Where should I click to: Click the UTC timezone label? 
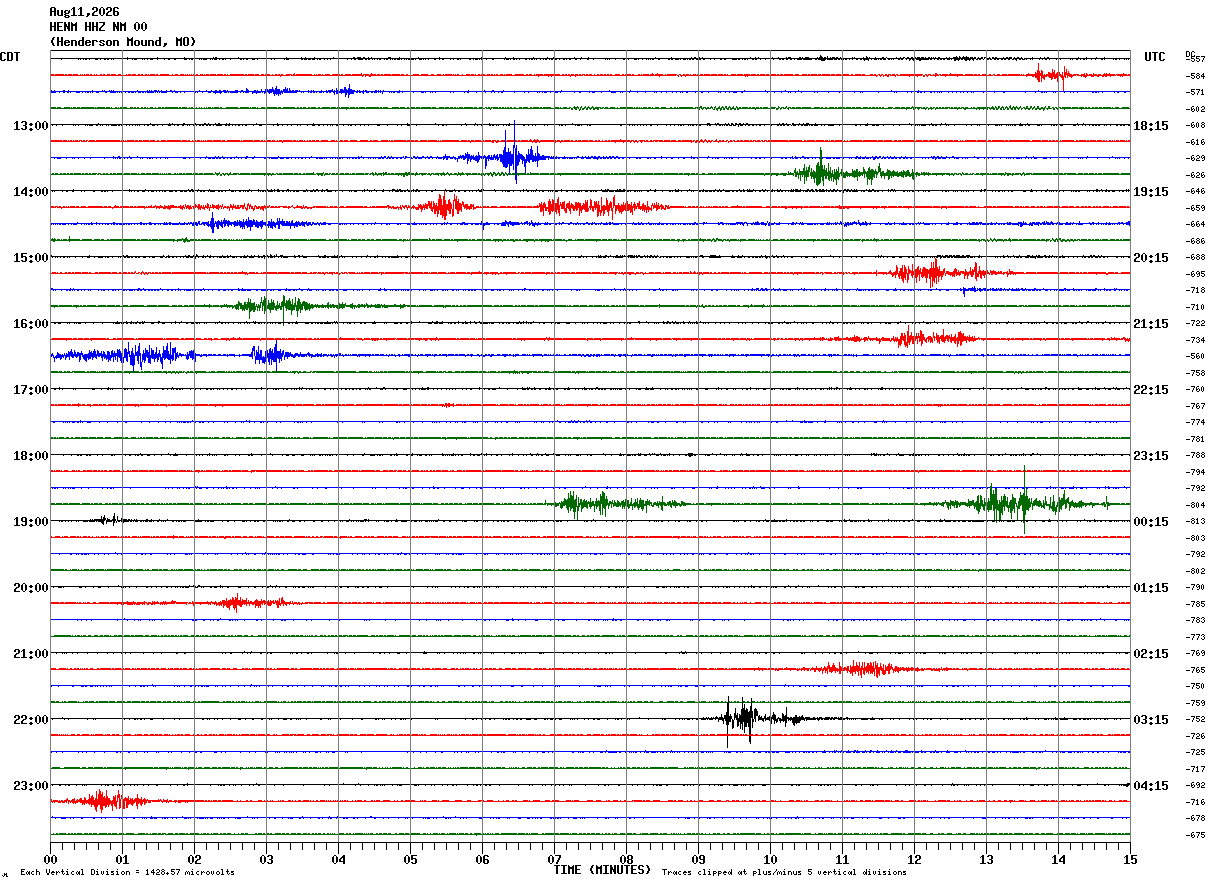pyautogui.click(x=1155, y=57)
